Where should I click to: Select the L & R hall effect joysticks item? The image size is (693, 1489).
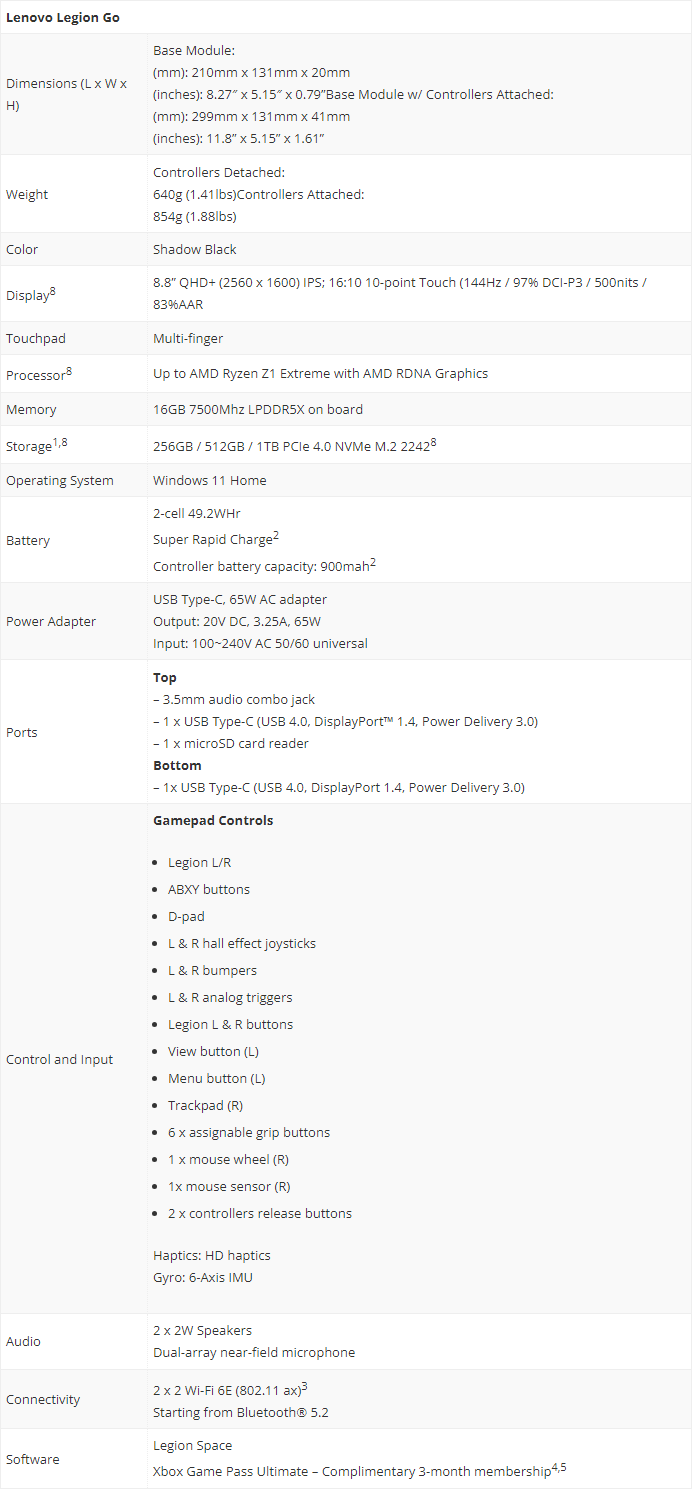pos(242,943)
